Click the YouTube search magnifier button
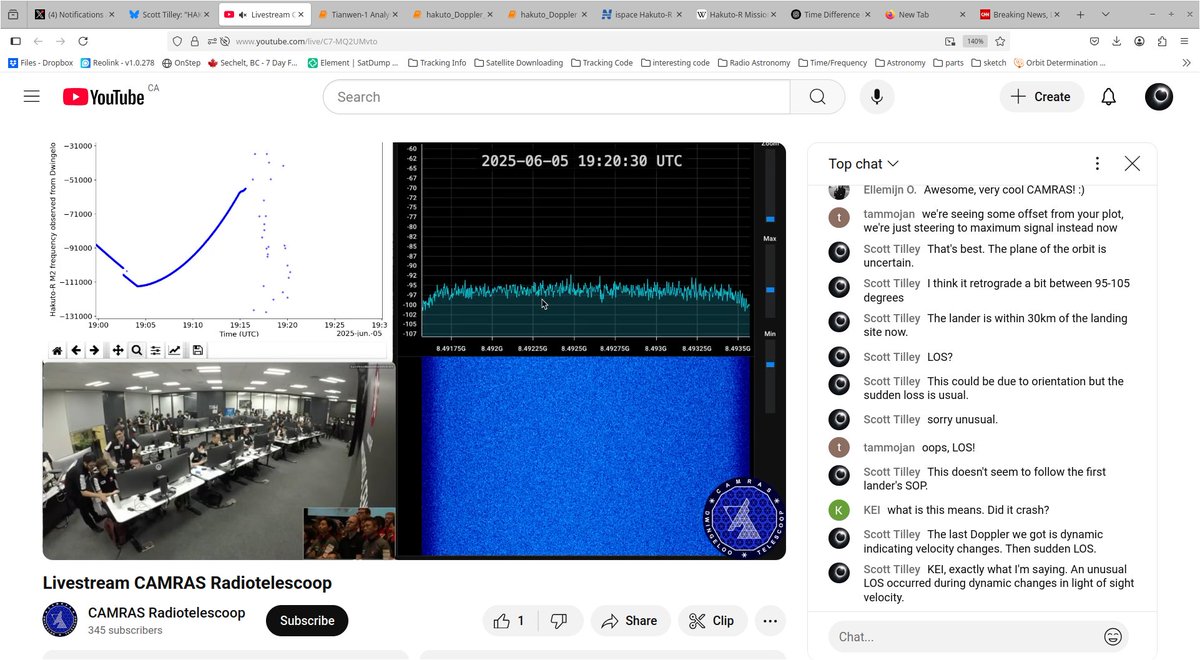Image resolution: width=1200 pixels, height=660 pixels. (817, 97)
